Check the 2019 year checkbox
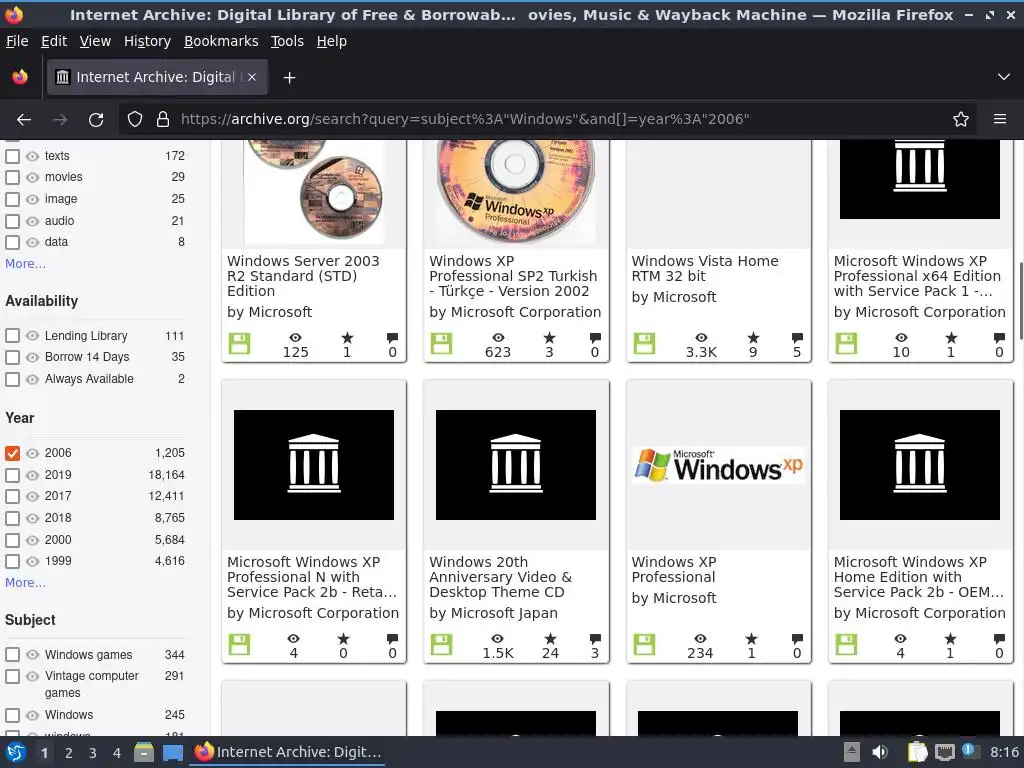 tap(12, 475)
